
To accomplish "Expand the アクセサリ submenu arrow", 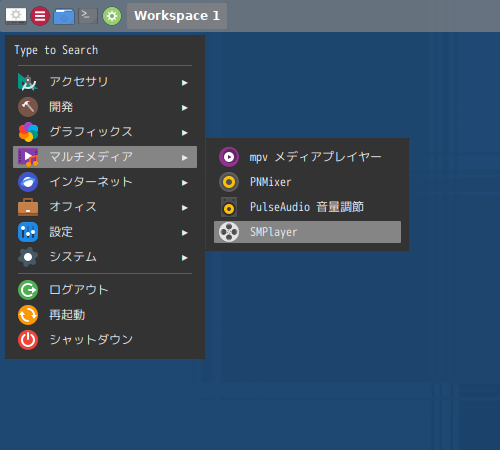I will point(184,83).
